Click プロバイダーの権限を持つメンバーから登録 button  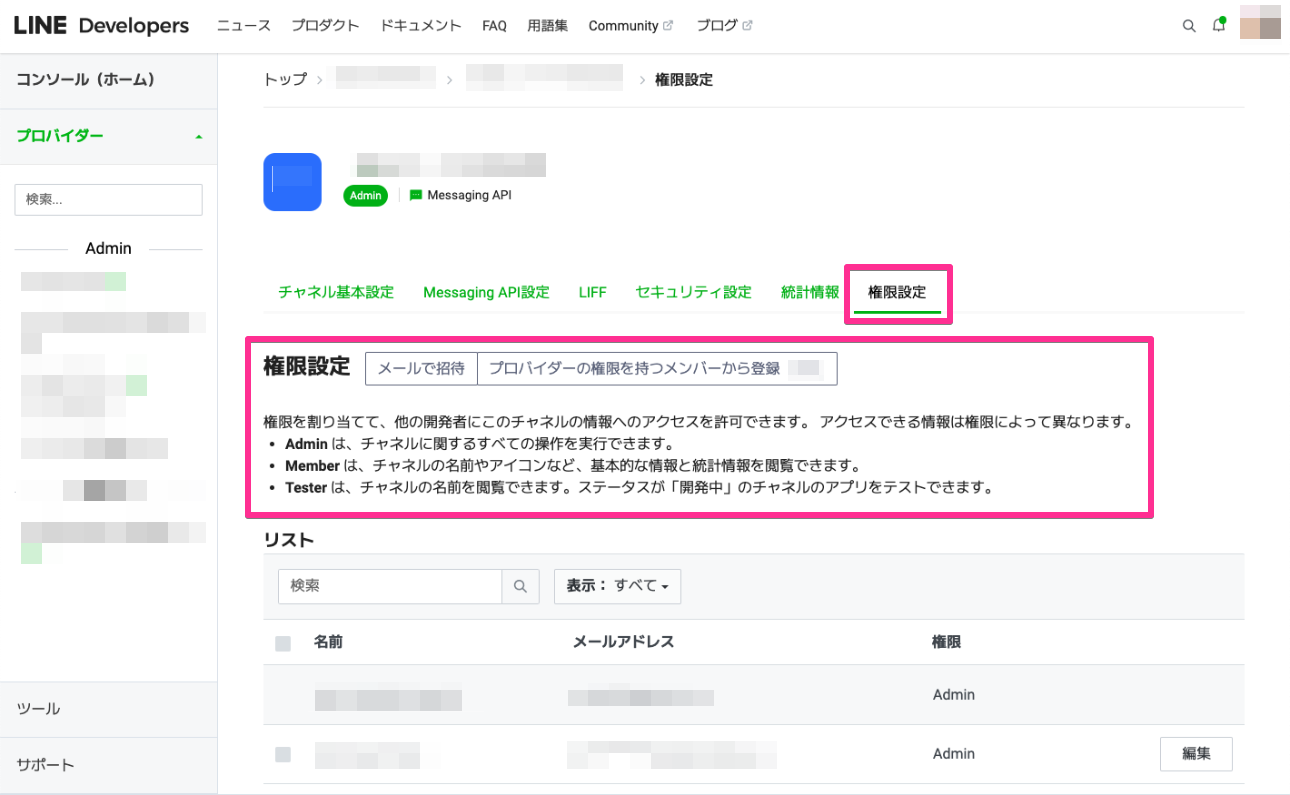point(657,368)
